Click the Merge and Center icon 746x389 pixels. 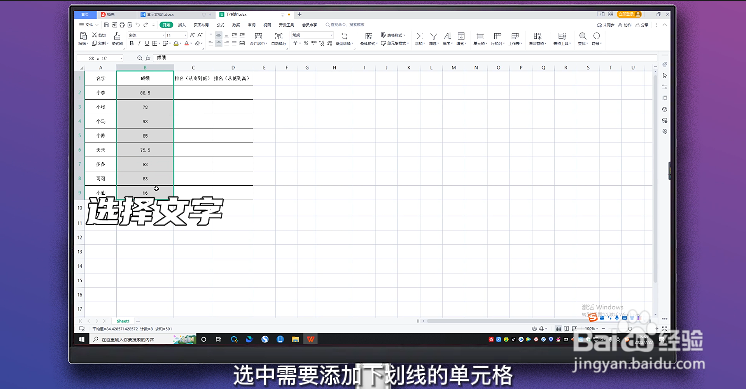coord(258,36)
